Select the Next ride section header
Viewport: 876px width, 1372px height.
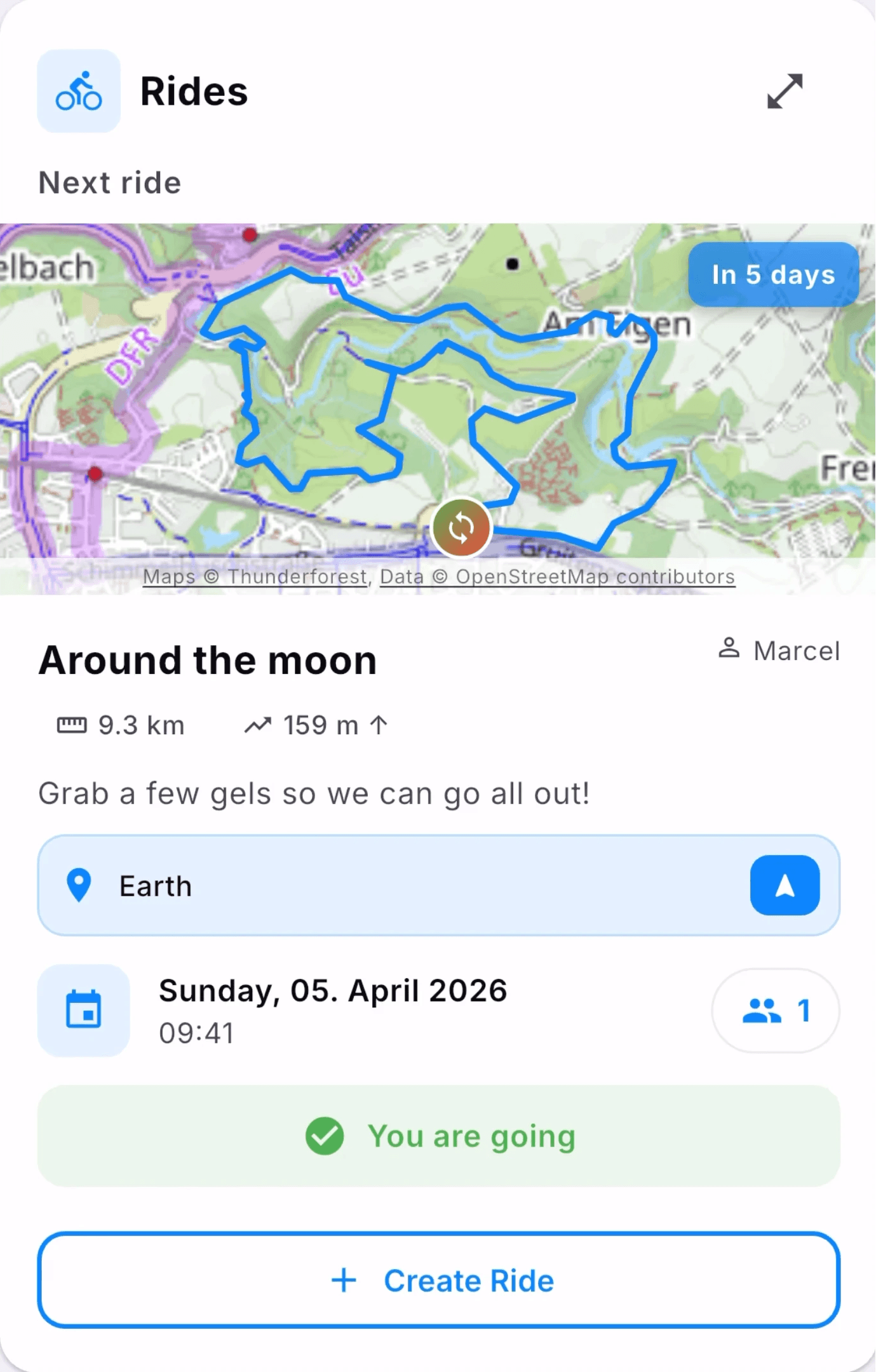109,182
